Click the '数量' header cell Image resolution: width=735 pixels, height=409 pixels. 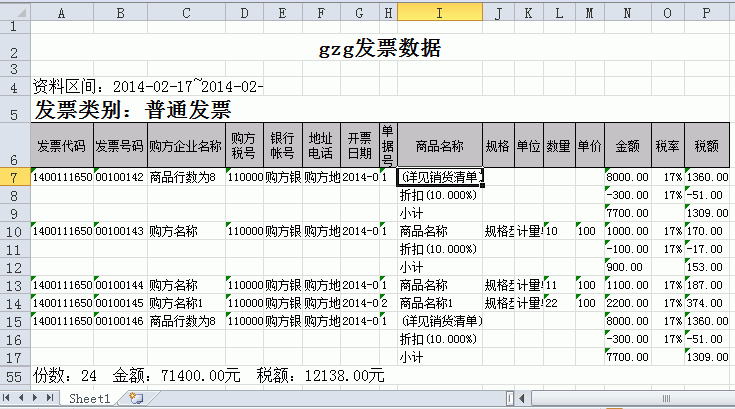[559, 146]
